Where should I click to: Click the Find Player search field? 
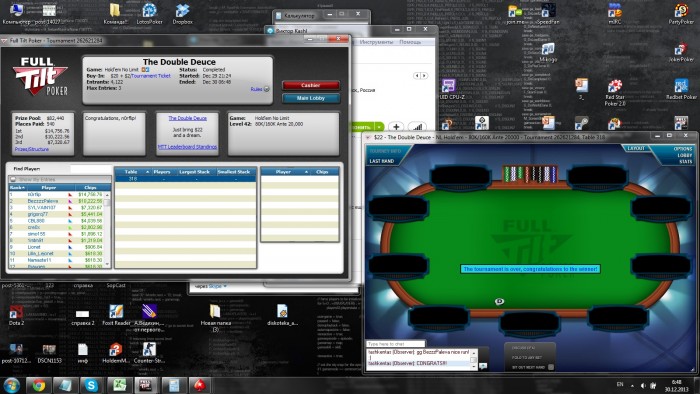pyautogui.click(x=91, y=169)
